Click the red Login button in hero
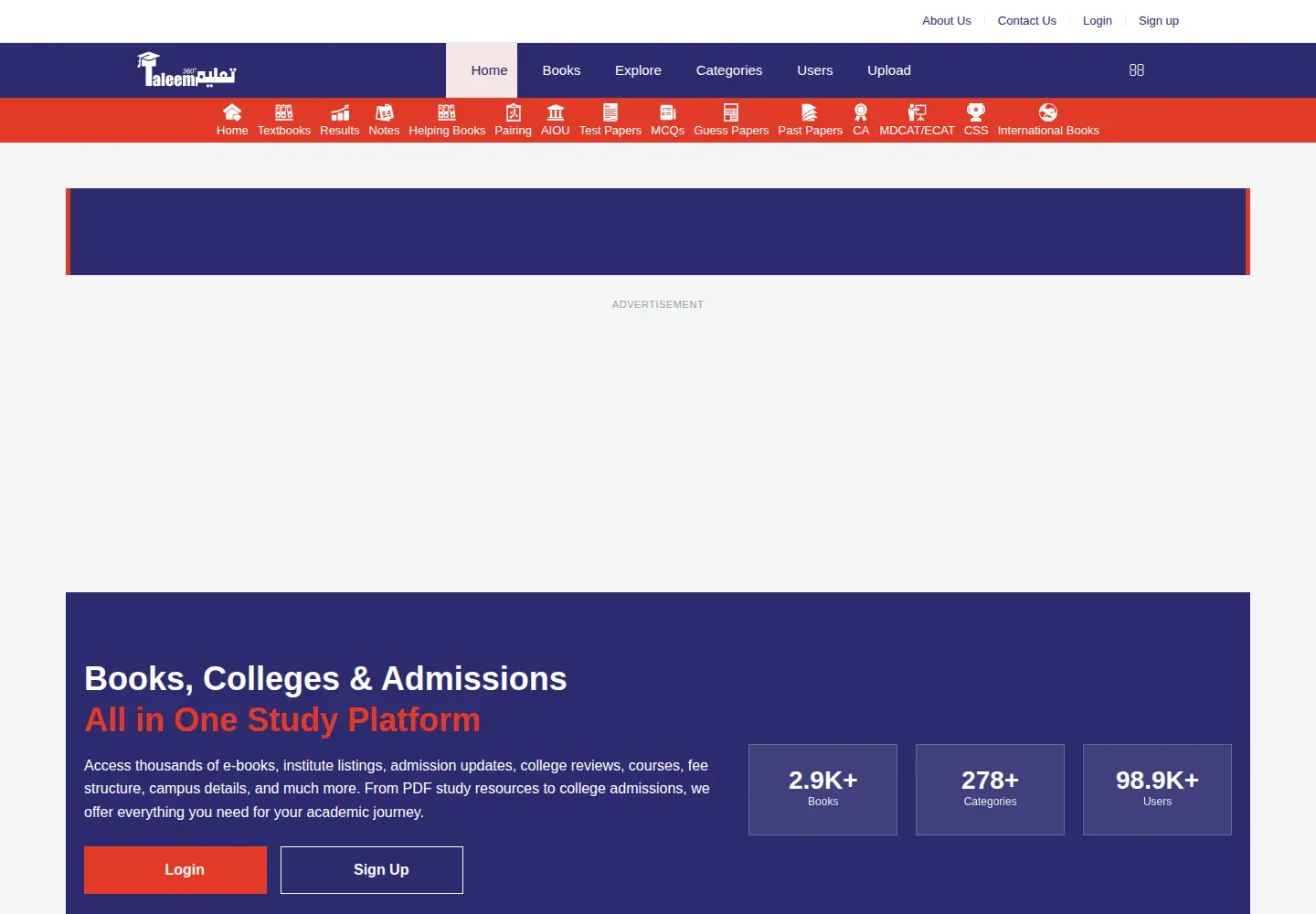 click(175, 870)
